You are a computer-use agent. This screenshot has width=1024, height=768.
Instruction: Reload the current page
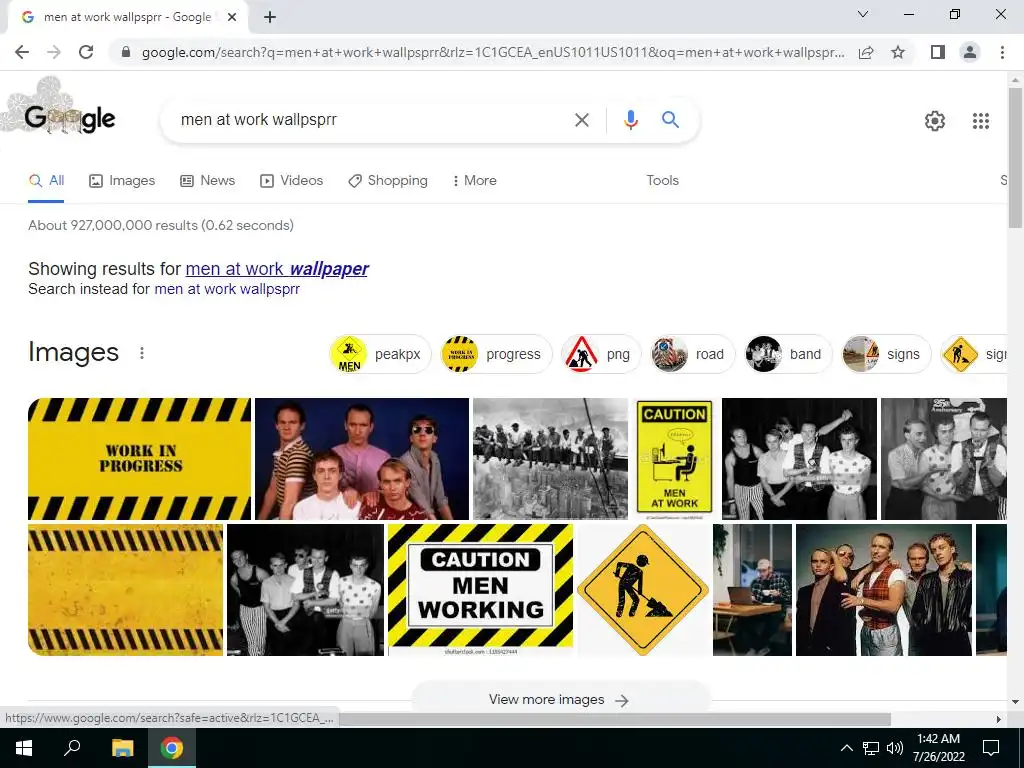click(86, 52)
